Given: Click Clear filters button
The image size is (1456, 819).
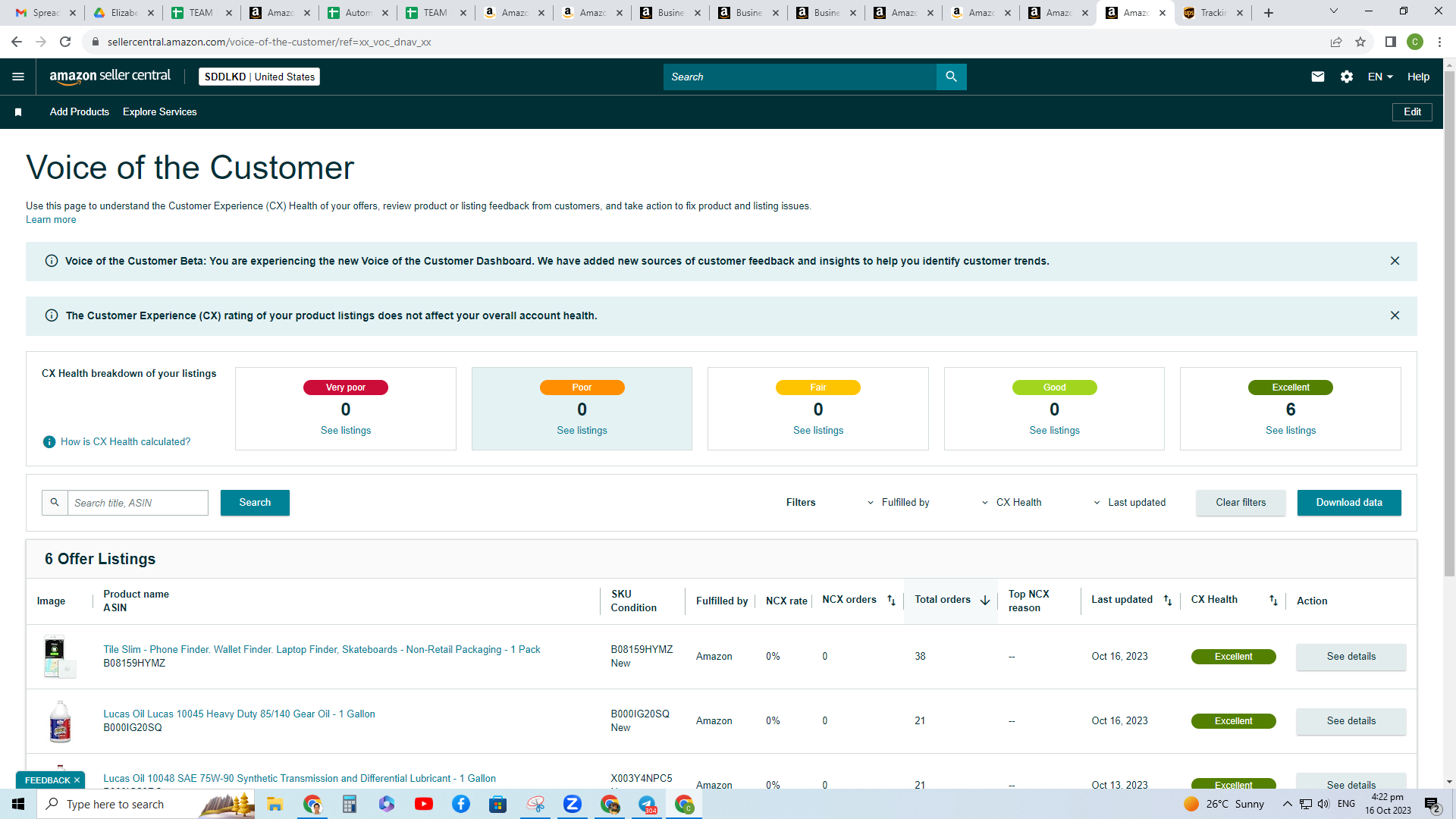Looking at the screenshot, I should [1241, 503].
